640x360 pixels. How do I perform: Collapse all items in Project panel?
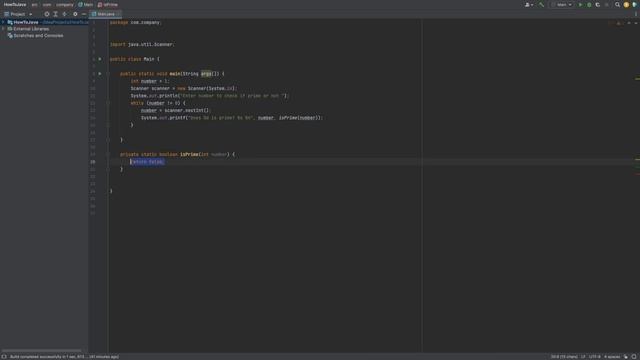[64, 14]
